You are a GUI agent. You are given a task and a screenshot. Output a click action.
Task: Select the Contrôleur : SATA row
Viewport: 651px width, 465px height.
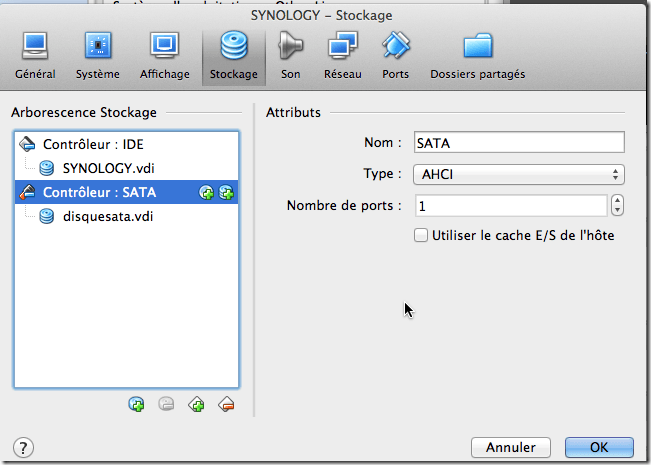pos(126,192)
